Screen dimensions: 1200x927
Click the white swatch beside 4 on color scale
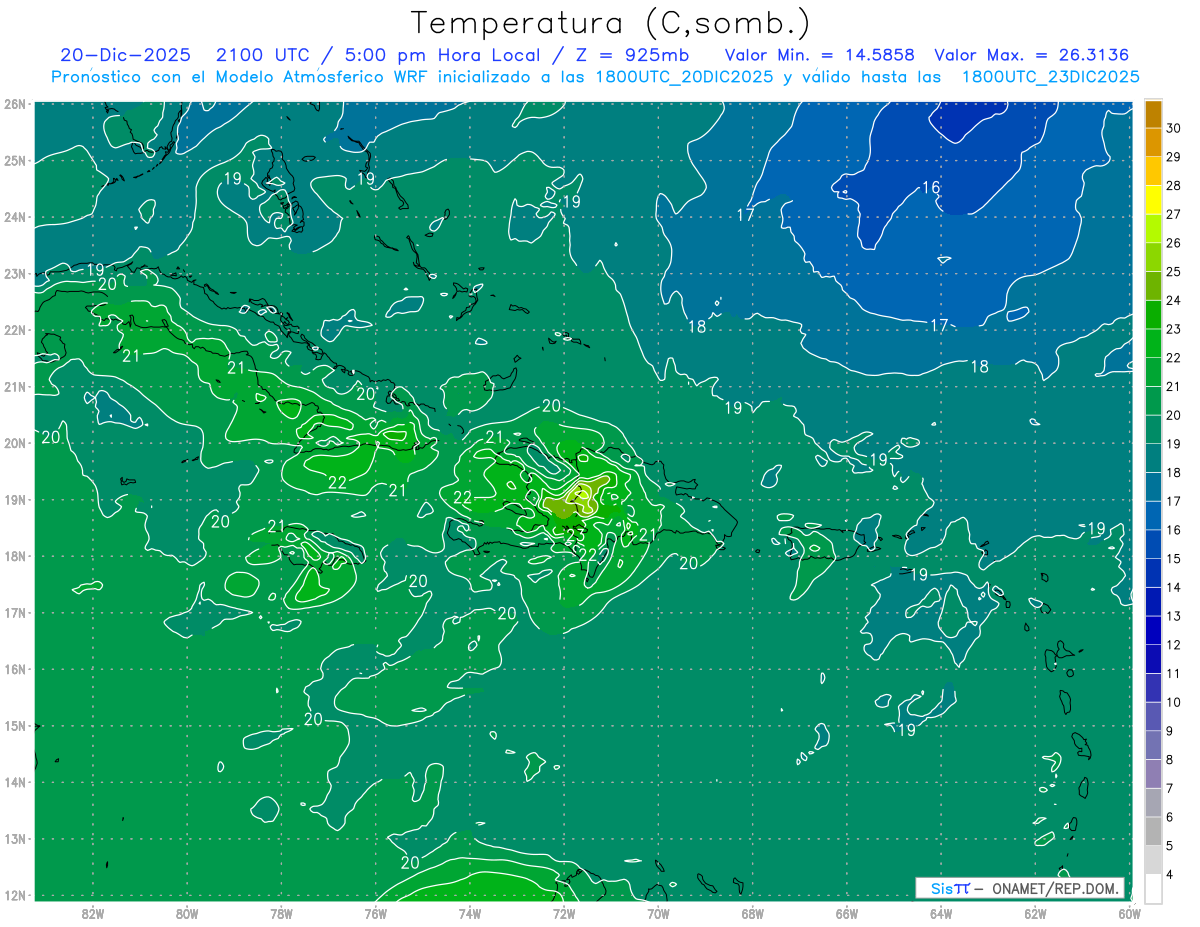click(1153, 888)
